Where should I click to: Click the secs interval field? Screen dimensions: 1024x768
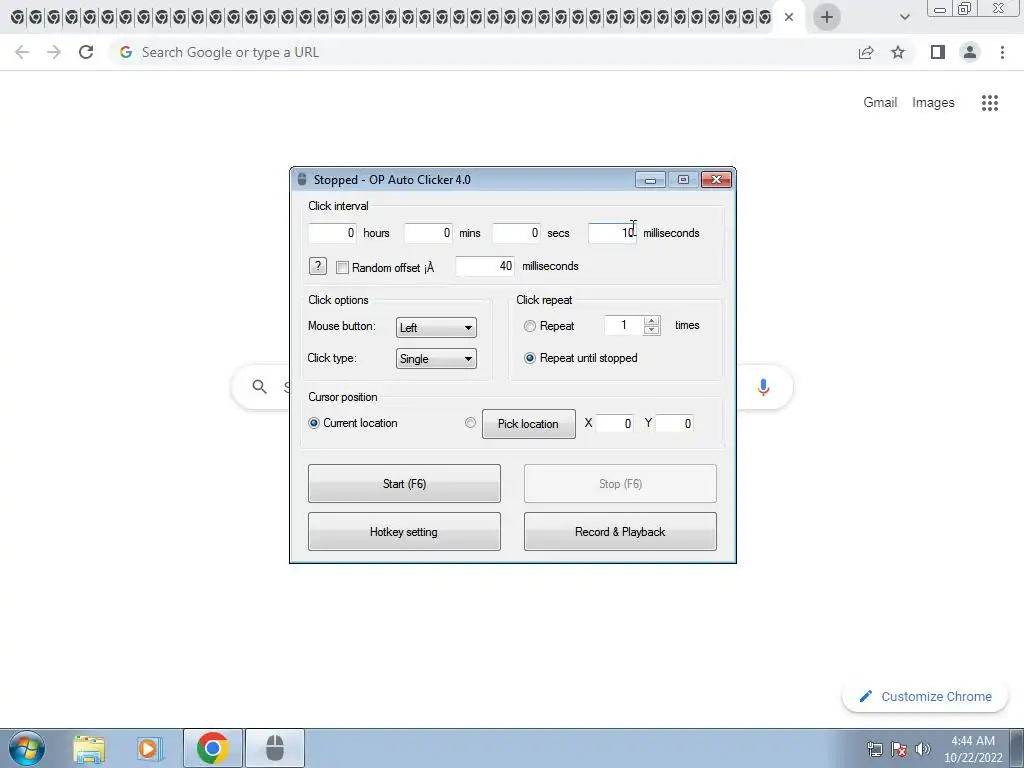(x=516, y=233)
